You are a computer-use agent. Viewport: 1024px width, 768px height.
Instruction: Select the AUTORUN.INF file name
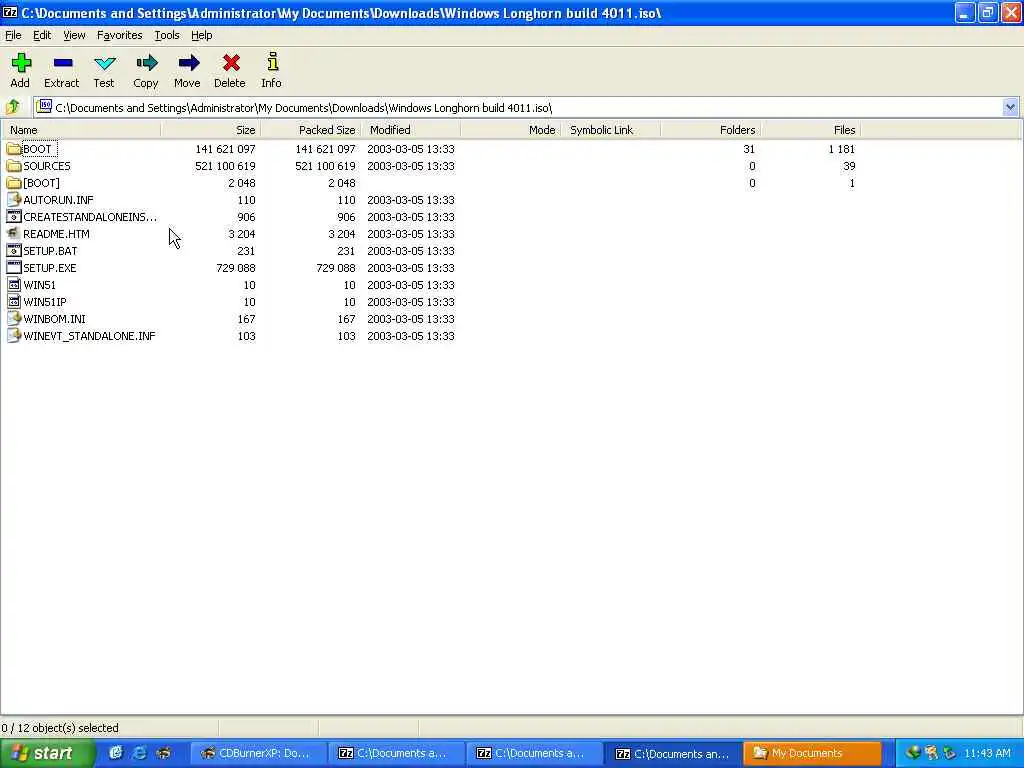point(58,200)
